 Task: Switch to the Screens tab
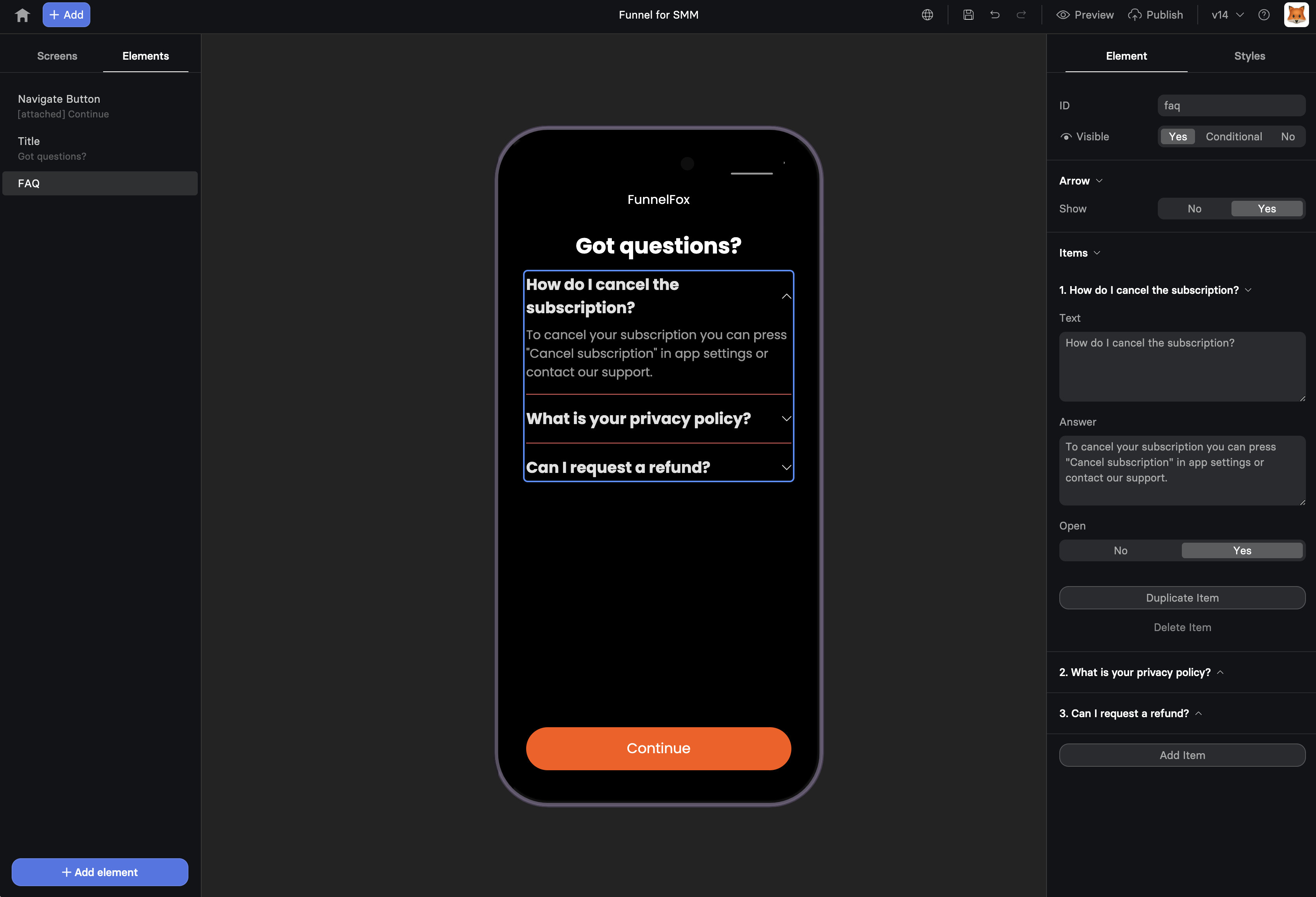pos(57,56)
